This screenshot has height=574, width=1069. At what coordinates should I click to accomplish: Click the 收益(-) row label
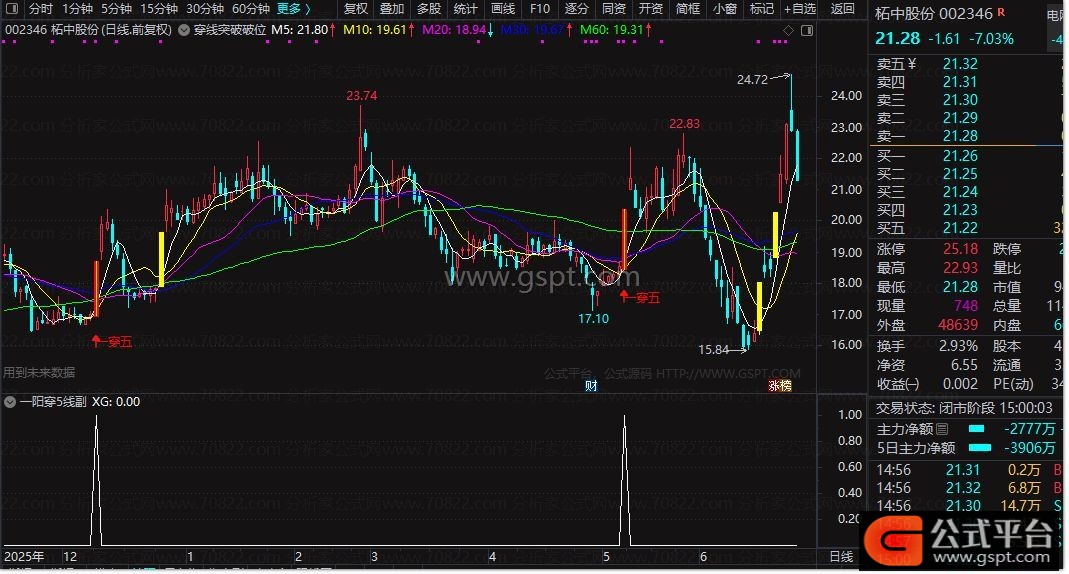(x=898, y=384)
